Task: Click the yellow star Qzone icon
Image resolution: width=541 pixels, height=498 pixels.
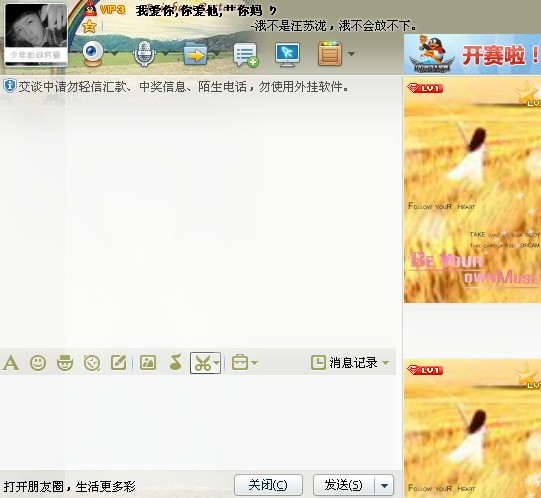Action: [x=89, y=26]
